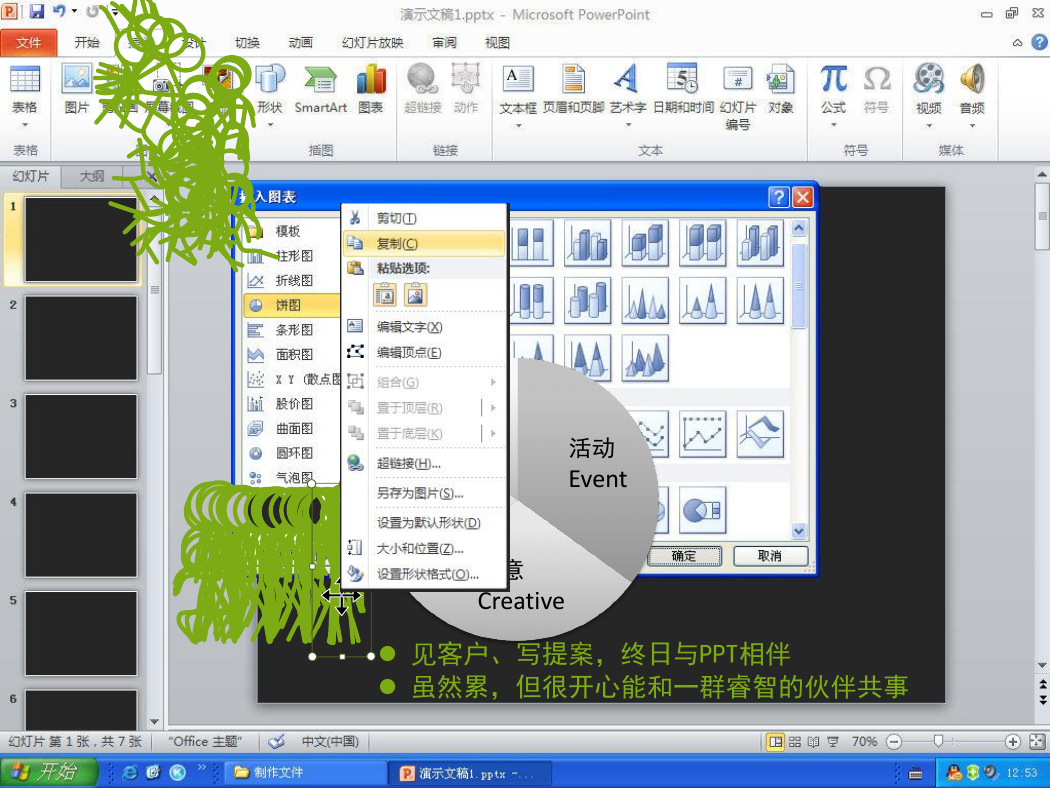1050x788 pixels.
Task: Select Stock chart (股价图) category
Action: (x=293, y=404)
